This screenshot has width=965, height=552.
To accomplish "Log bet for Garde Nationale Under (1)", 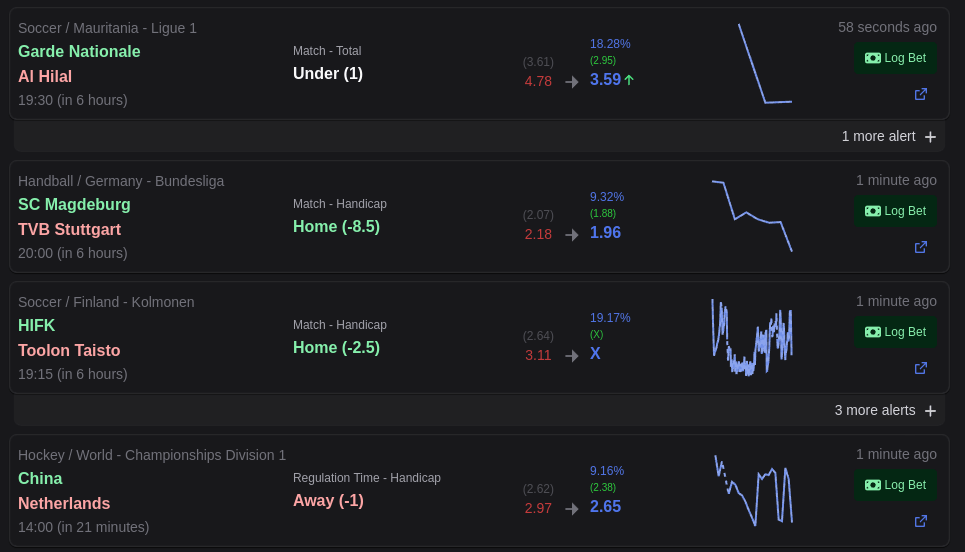I will tap(896, 58).
